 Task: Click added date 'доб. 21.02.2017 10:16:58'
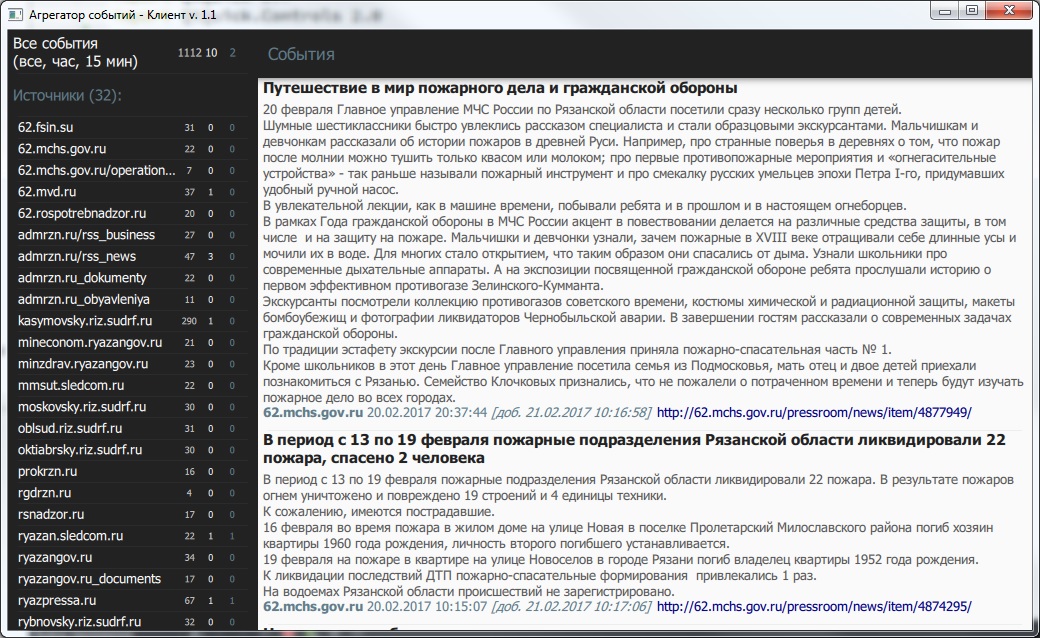pyautogui.click(x=572, y=413)
